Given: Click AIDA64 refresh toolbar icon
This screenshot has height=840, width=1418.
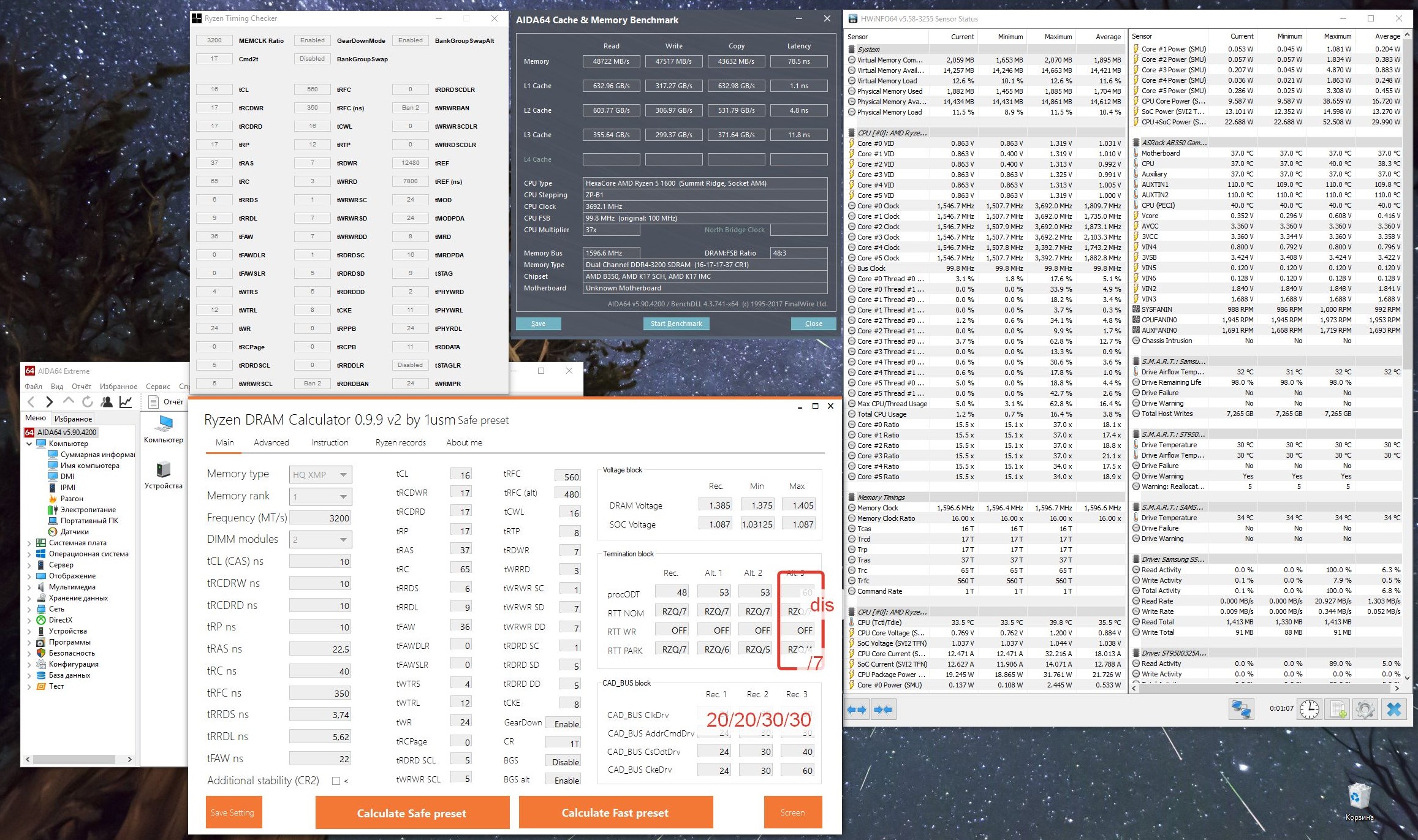Looking at the screenshot, I should coord(88,402).
